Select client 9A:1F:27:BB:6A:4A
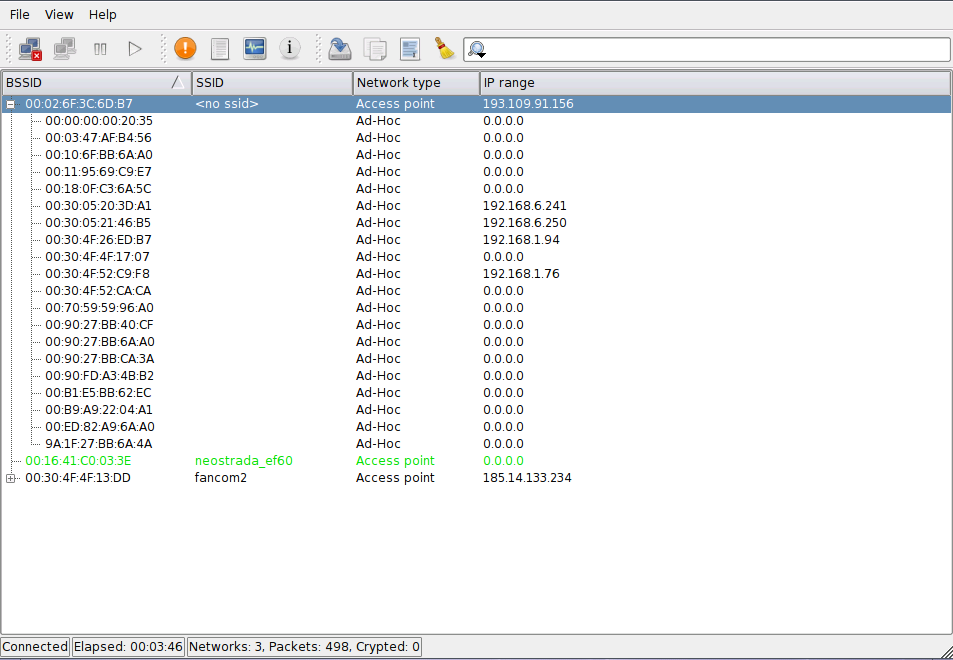Image resolution: width=953 pixels, height=660 pixels. point(98,444)
